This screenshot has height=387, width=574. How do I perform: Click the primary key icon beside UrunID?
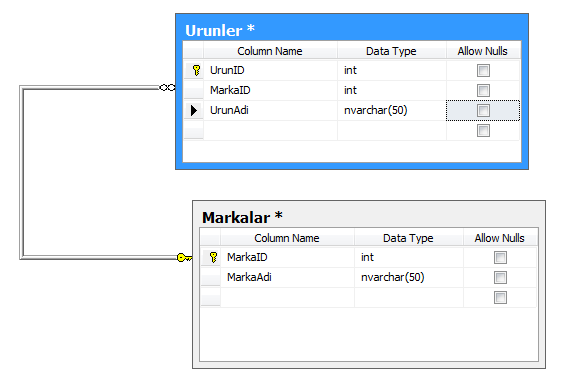click(x=196, y=70)
